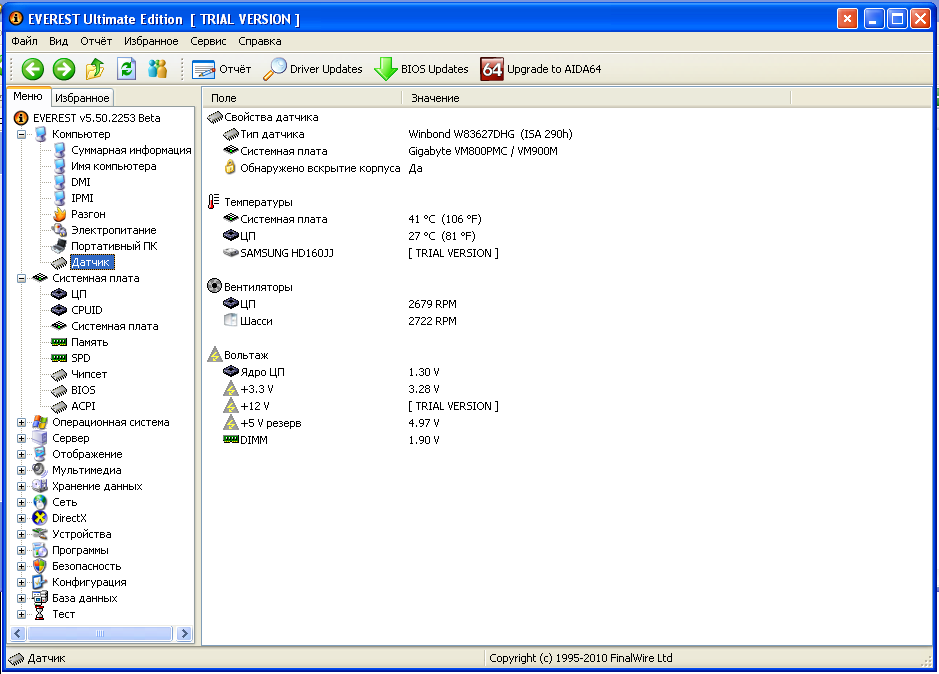Click the Значение column header
The image size is (939, 674).
(436, 98)
